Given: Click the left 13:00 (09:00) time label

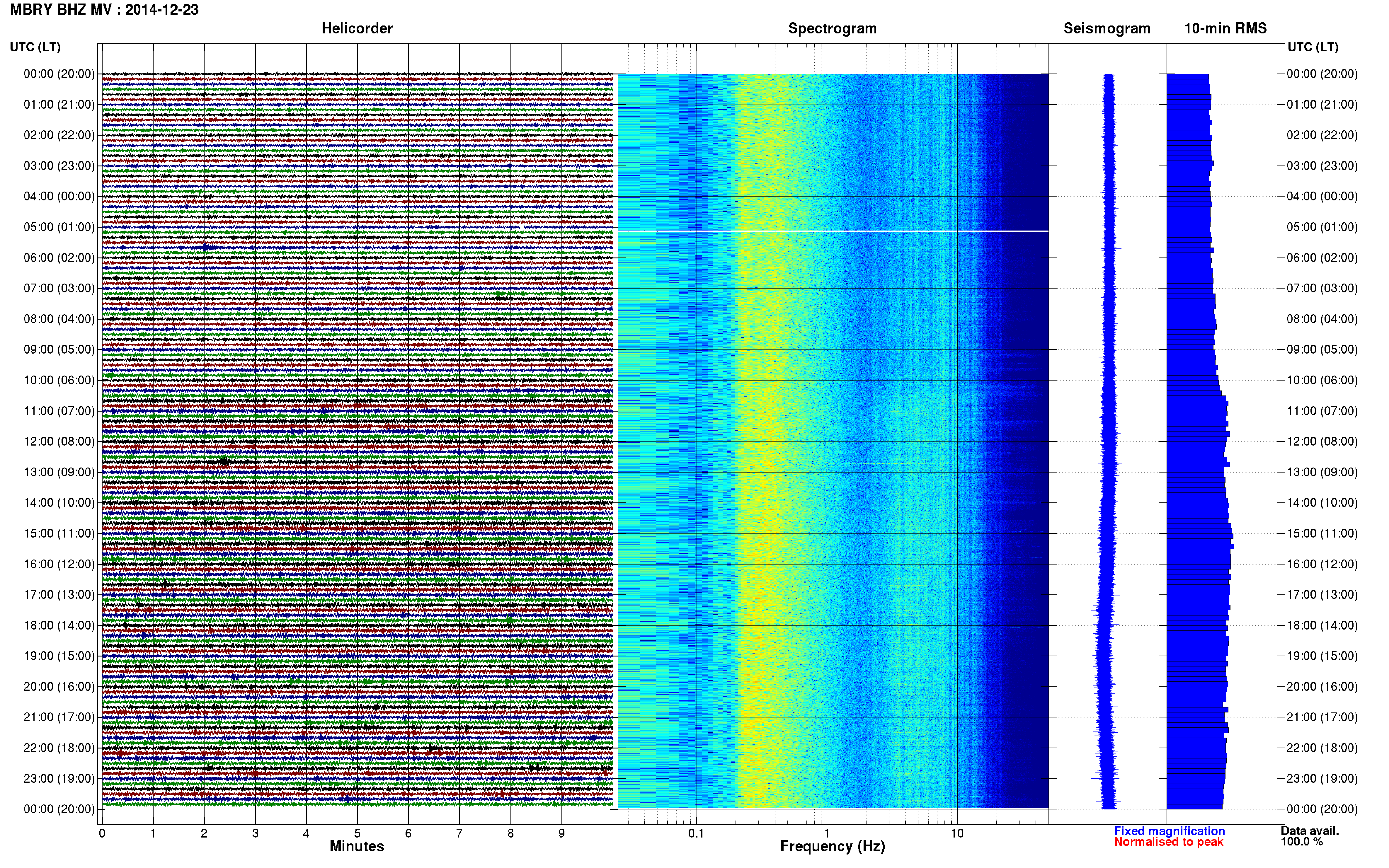Looking at the screenshot, I should click(x=59, y=472).
